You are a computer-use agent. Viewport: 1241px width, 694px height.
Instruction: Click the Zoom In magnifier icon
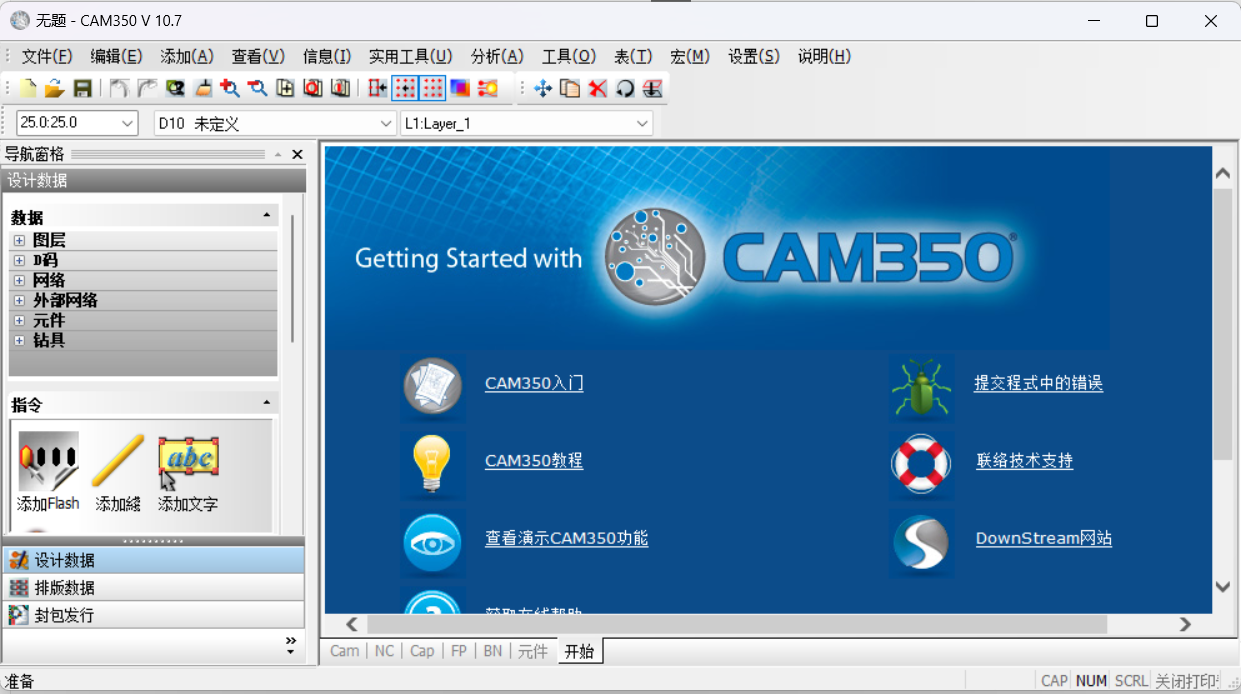230,88
